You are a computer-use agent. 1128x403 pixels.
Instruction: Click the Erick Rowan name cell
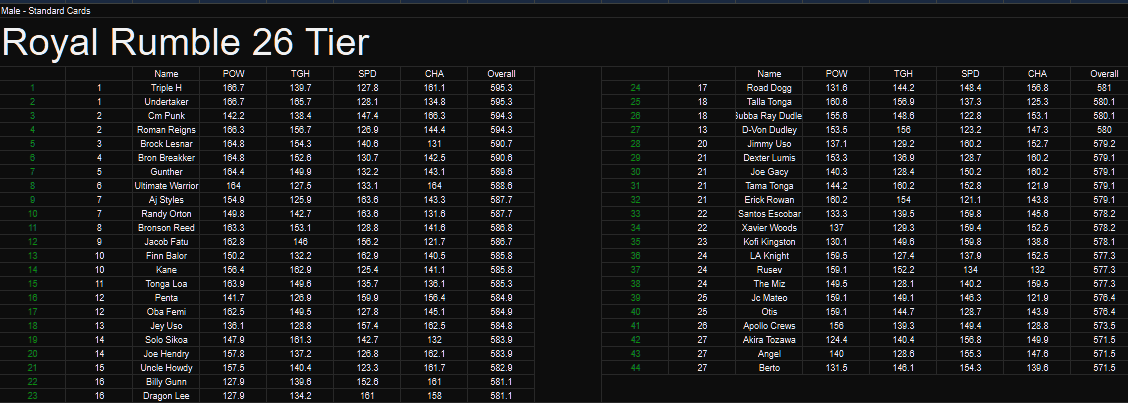click(769, 200)
